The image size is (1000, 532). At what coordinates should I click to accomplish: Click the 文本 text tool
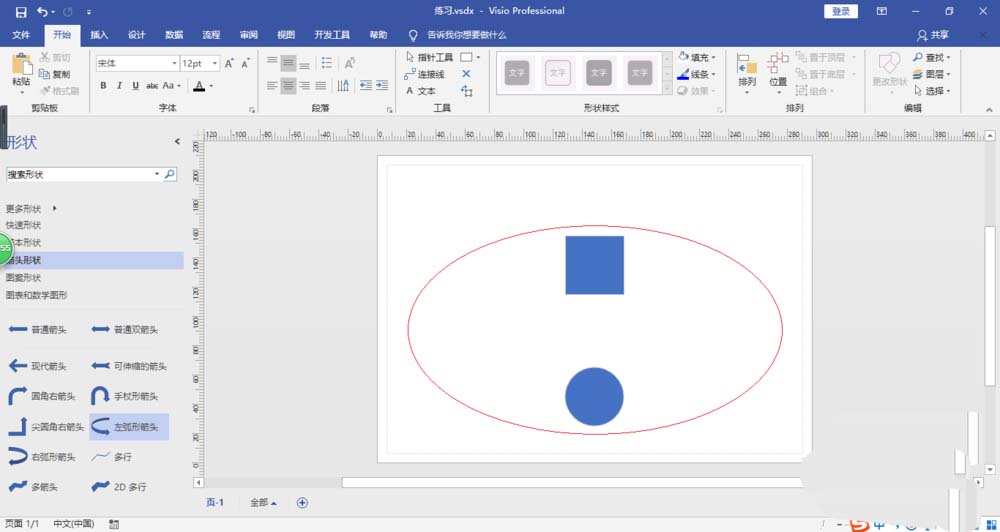(421, 91)
